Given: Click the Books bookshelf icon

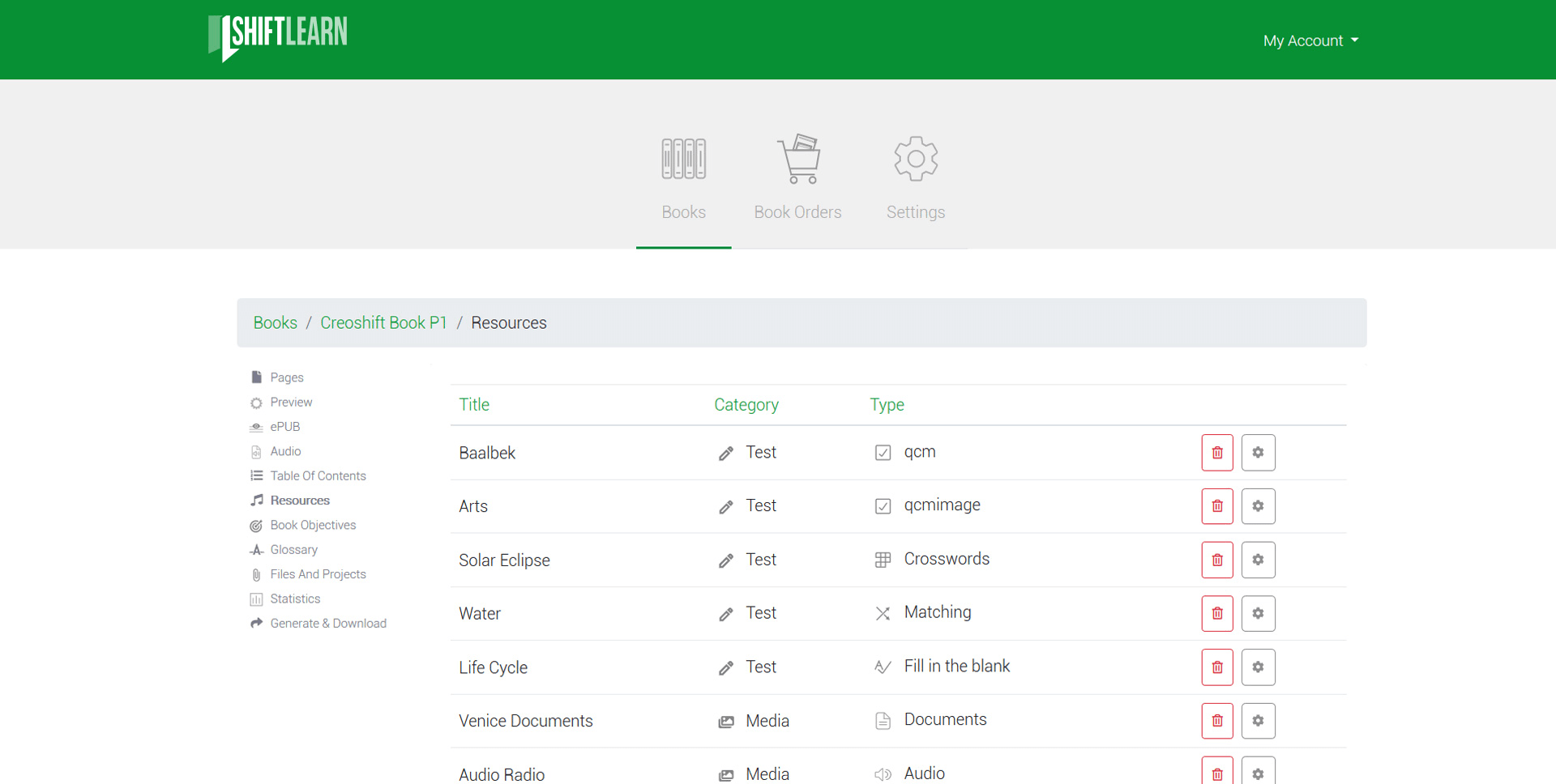Looking at the screenshot, I should pyautogui.click(x=684, y=159).
